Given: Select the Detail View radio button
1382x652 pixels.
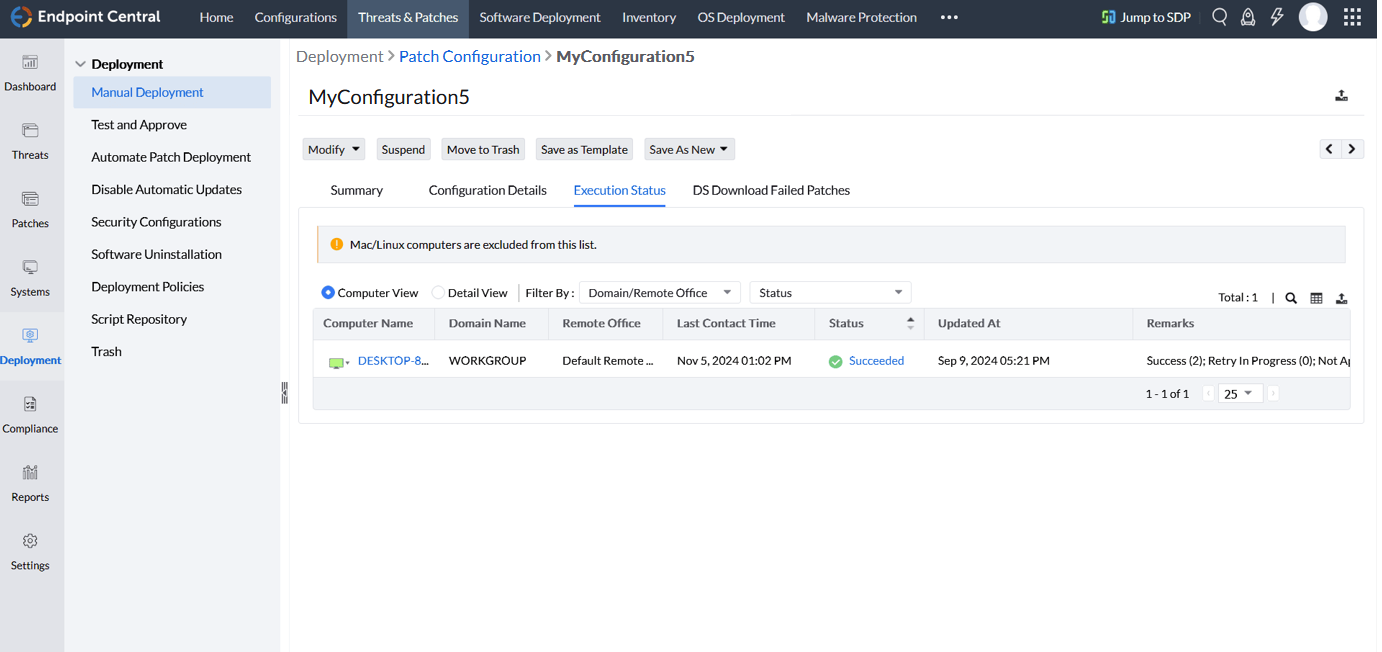Looking at the screenshot, I should pos(438,293).
